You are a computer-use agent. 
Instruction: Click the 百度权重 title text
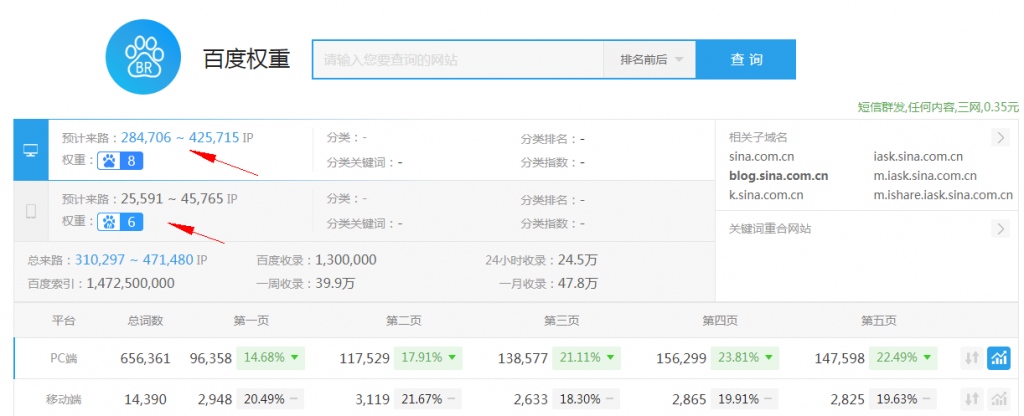tap(246, 59)
